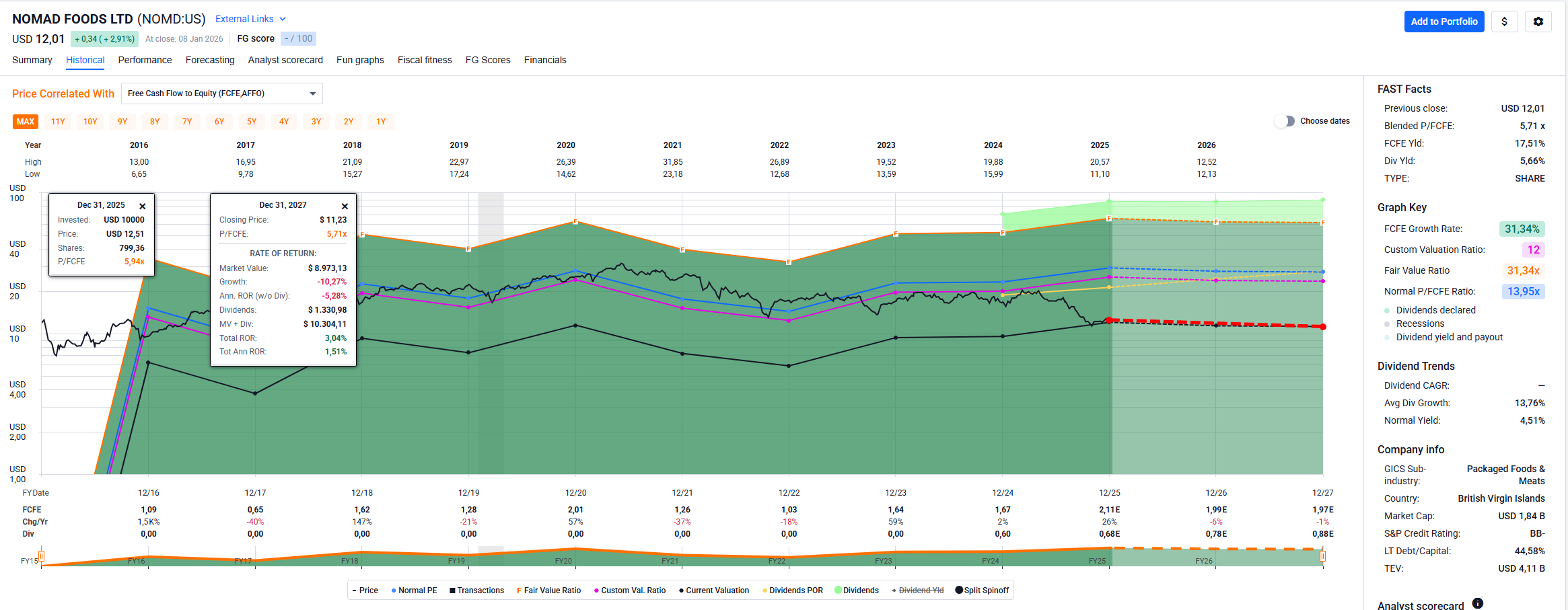
Task: Open the Financials tab
Action: pos(544,60)
